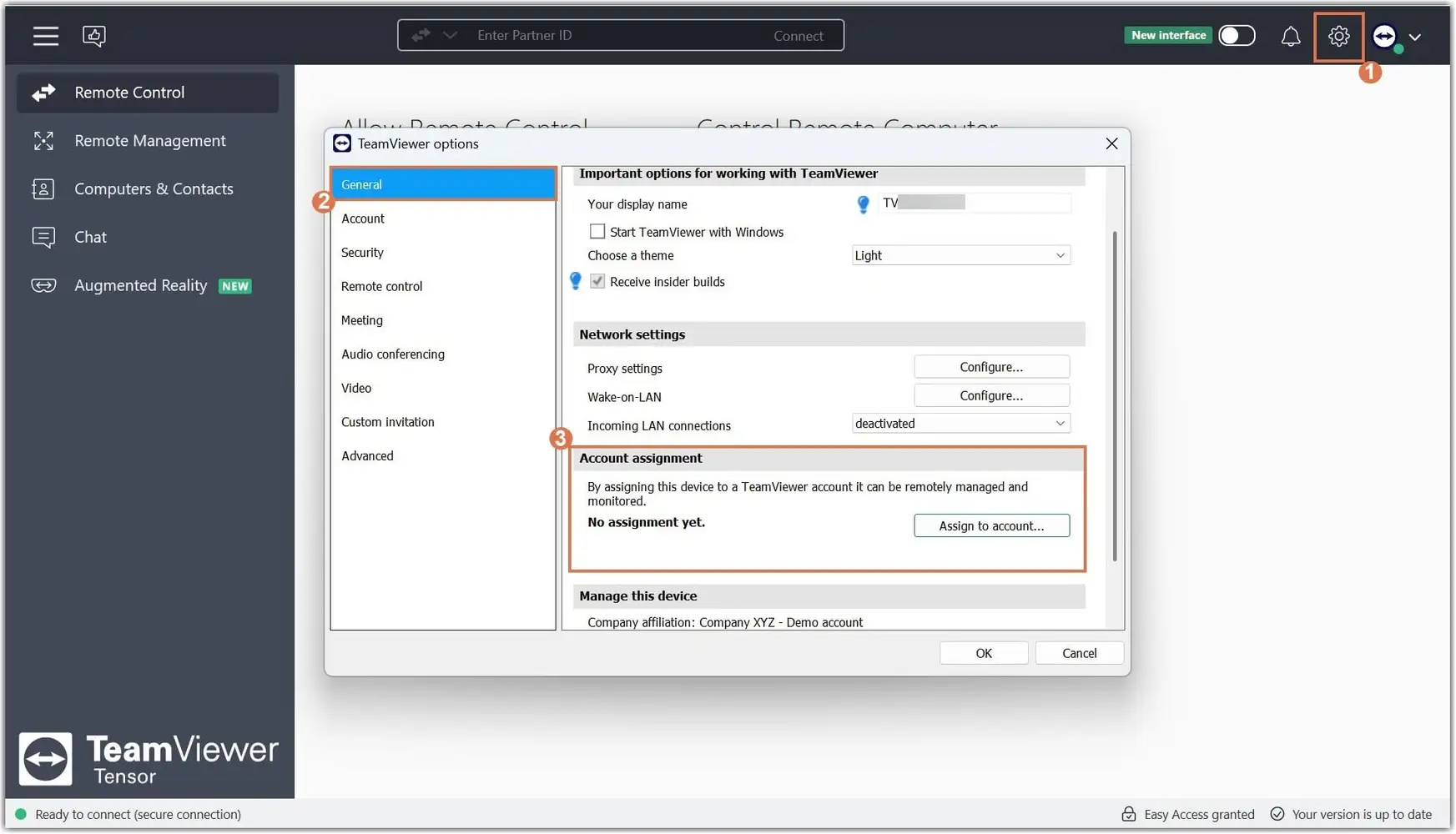This screenshot has width=1456, height=834.
Task: Click the Remote Management expand icon
Action: click(43, 141)
